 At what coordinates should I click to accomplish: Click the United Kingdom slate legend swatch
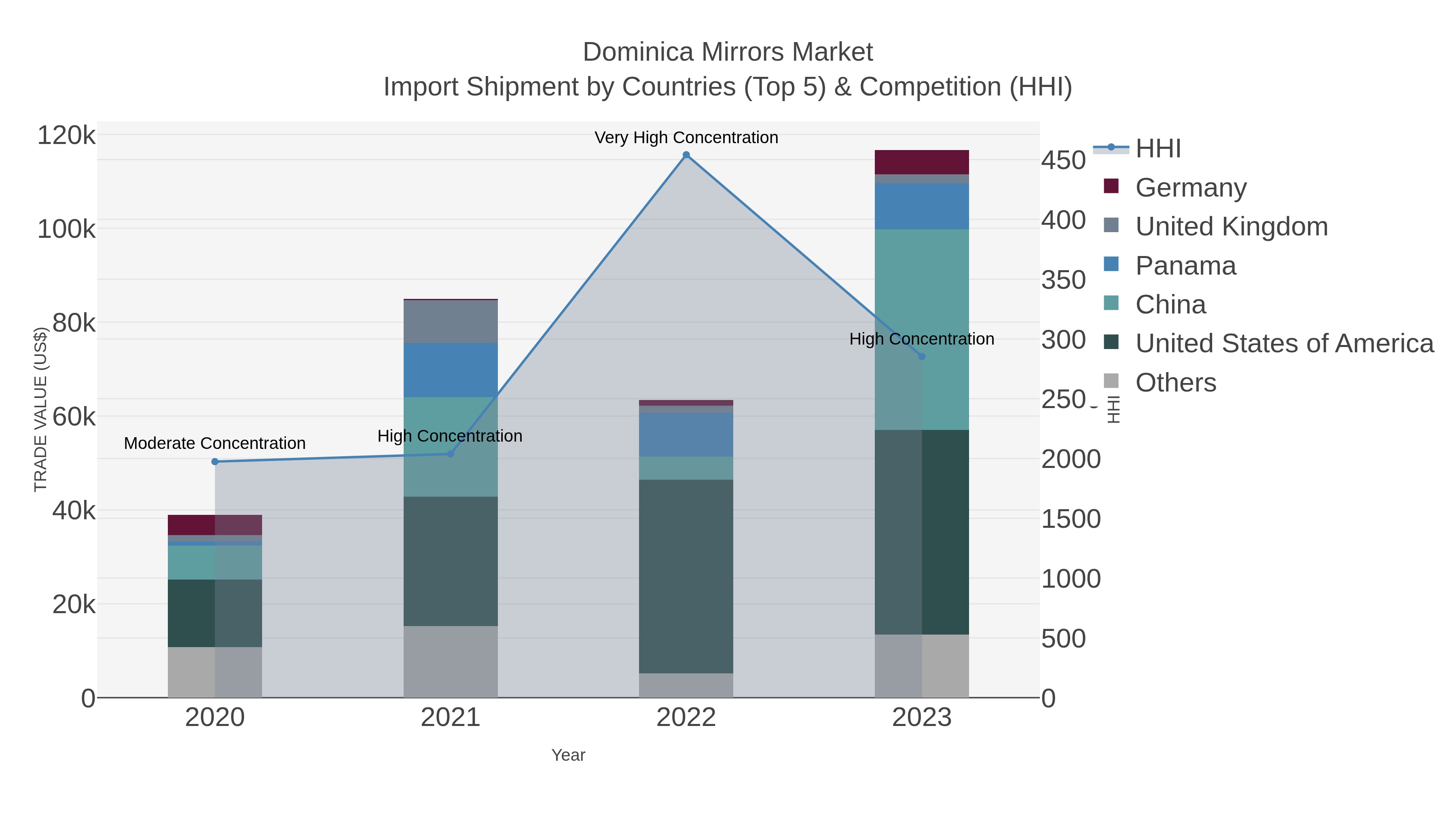[1111, 225]
